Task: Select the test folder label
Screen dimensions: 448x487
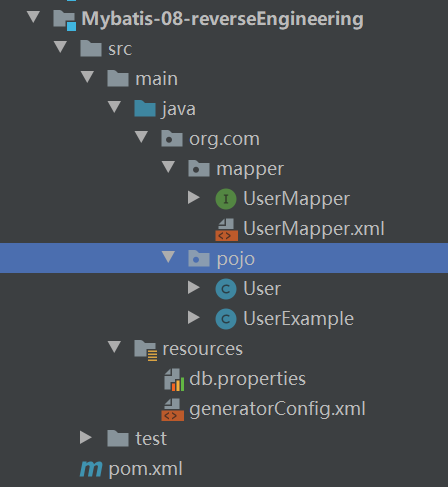Action: [x=151, y=439]
